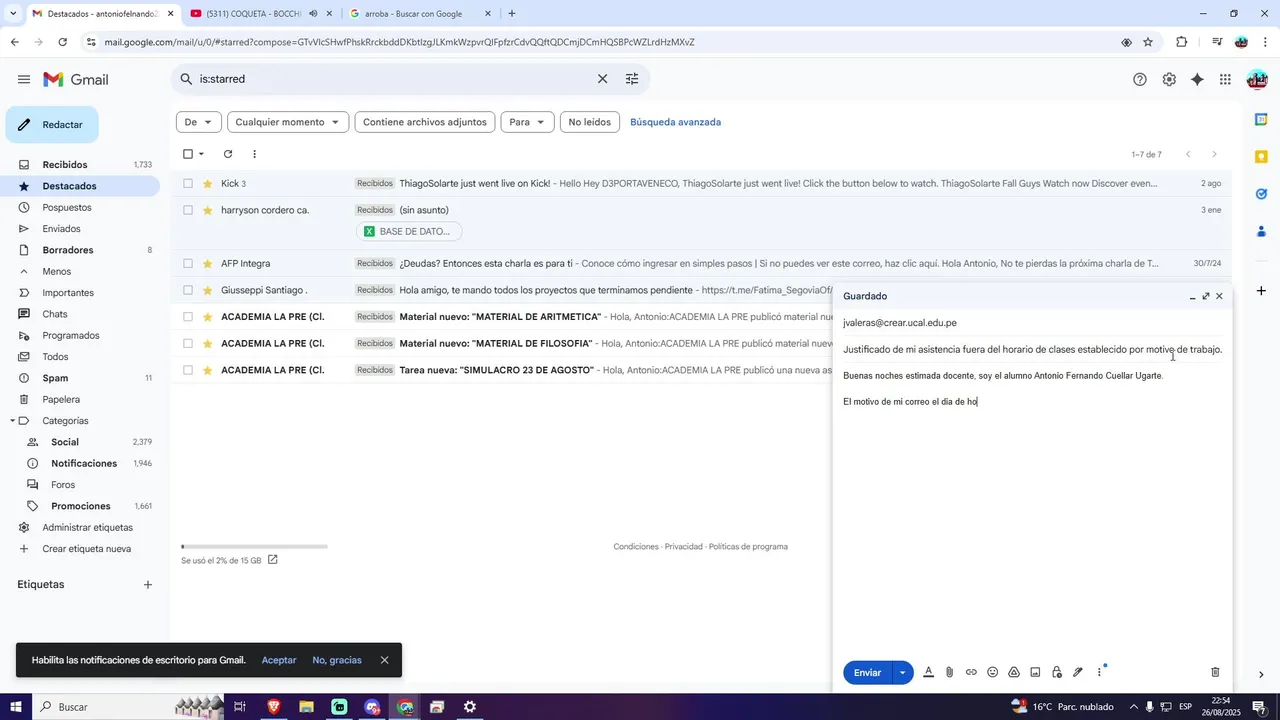Click the Windows taskbar Buscar search box
The width and height of the screenshot is (1280, 720).
(100, 707)
